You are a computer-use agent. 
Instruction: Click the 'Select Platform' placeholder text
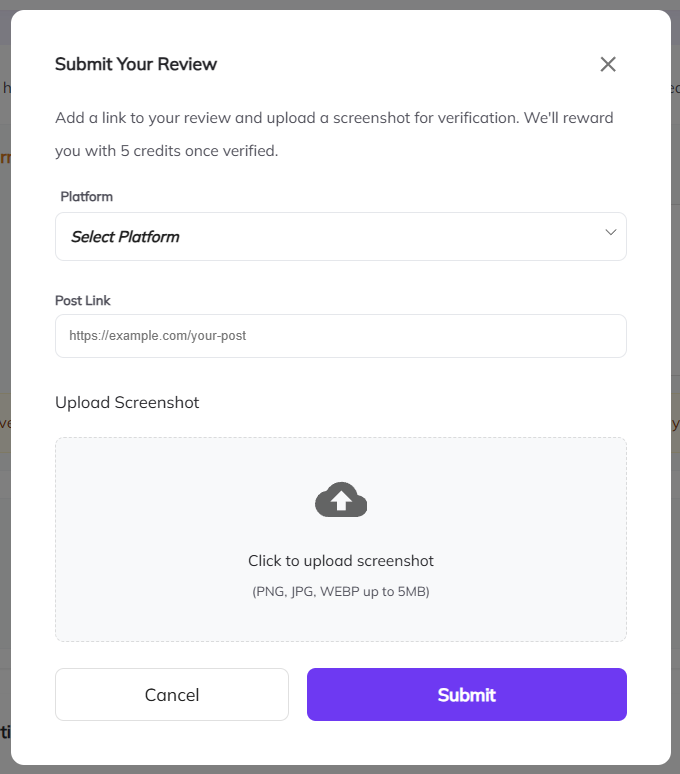(125, 237)
